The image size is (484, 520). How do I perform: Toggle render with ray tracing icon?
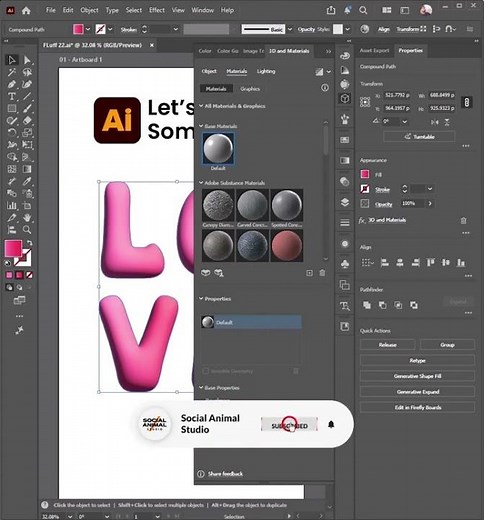(x=319, y=72)
